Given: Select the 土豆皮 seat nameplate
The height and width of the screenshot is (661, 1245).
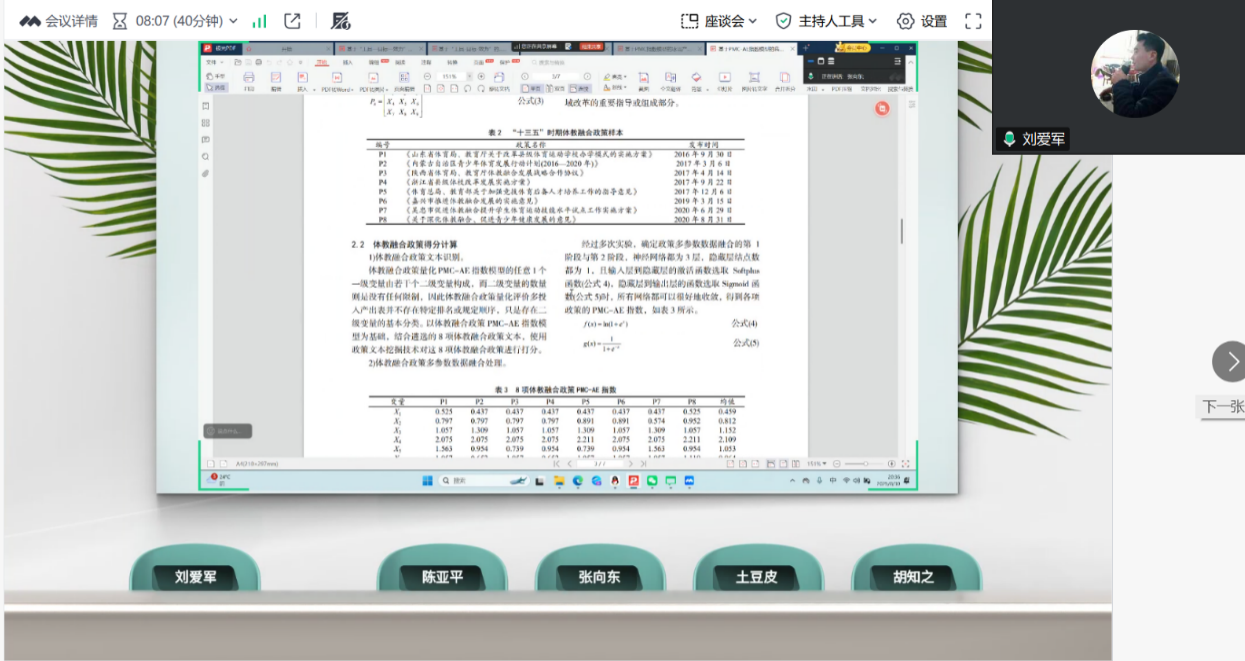Looking at the screenshot, I should (757, 577).
